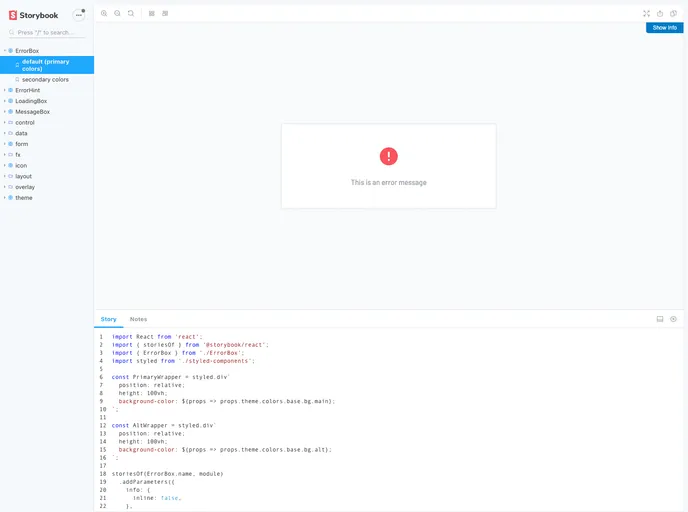This screenshot has height=512, width=688.
Task: Toggle the second grid toolbar icon
Action: click(x=165, y=14)
